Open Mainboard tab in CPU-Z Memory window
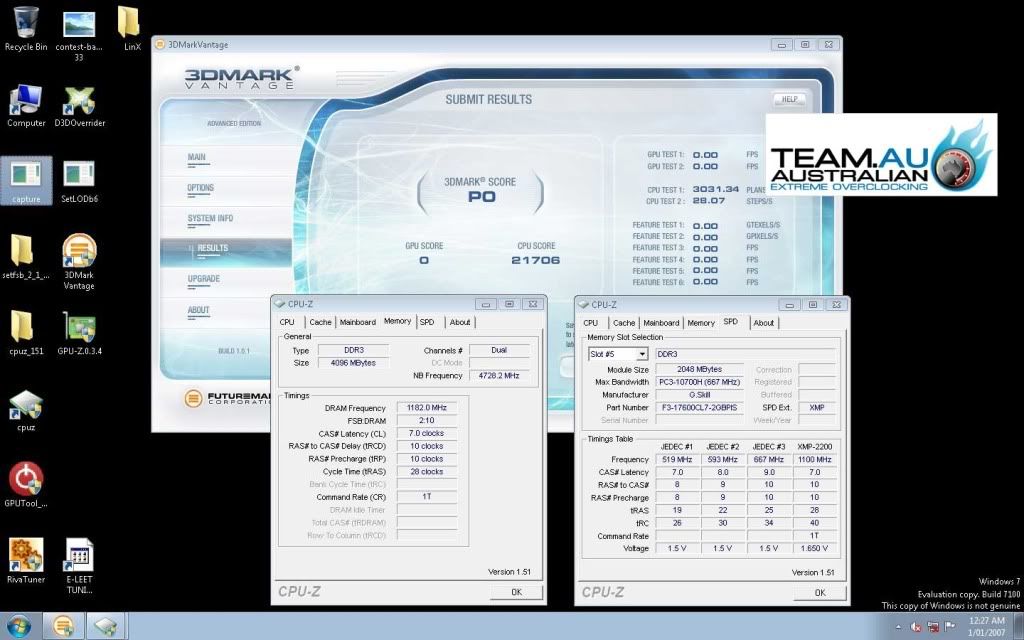The image size is (1024, 640). pos(358,322)
